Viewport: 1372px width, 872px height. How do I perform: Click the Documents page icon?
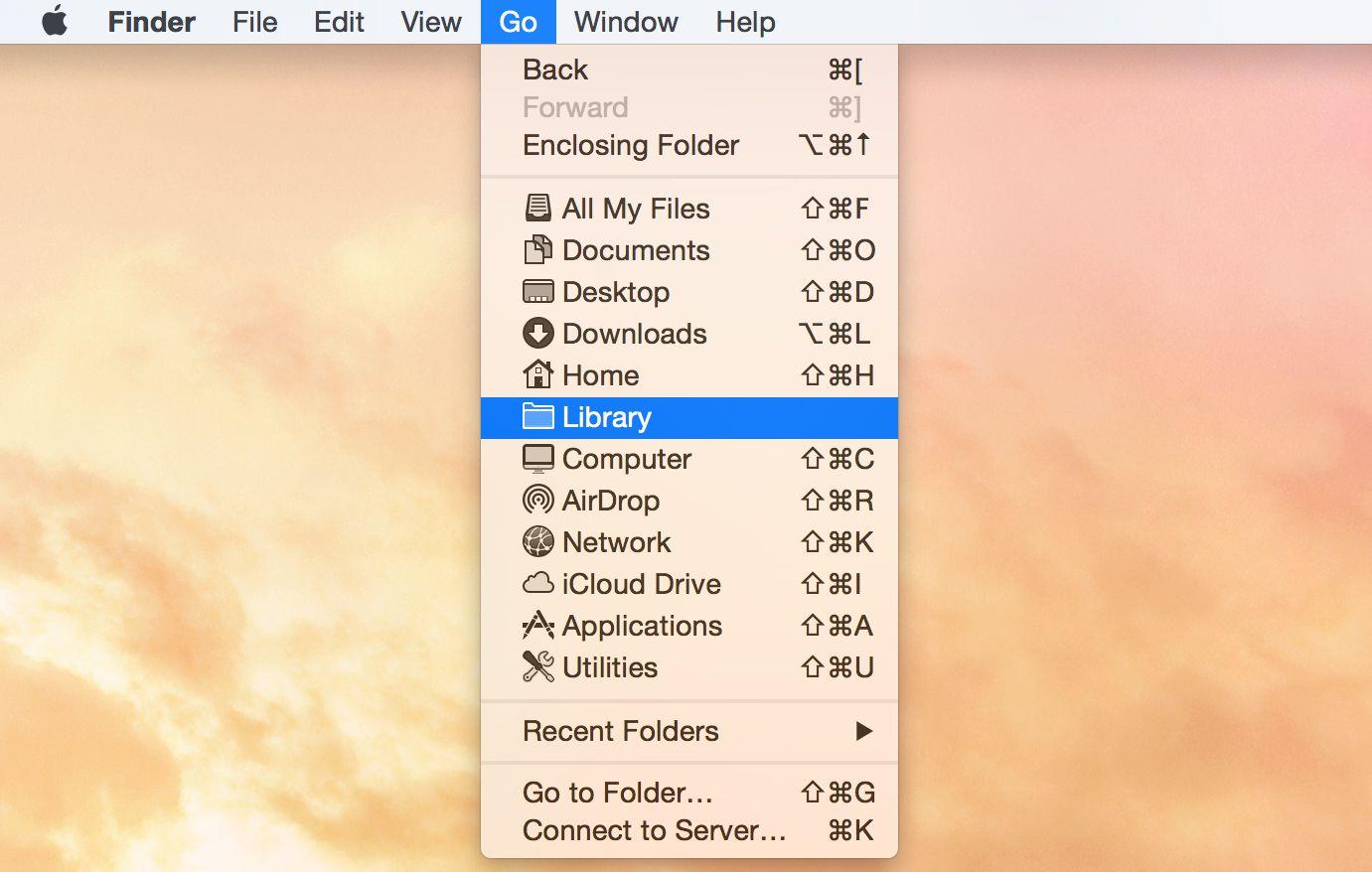537,250
